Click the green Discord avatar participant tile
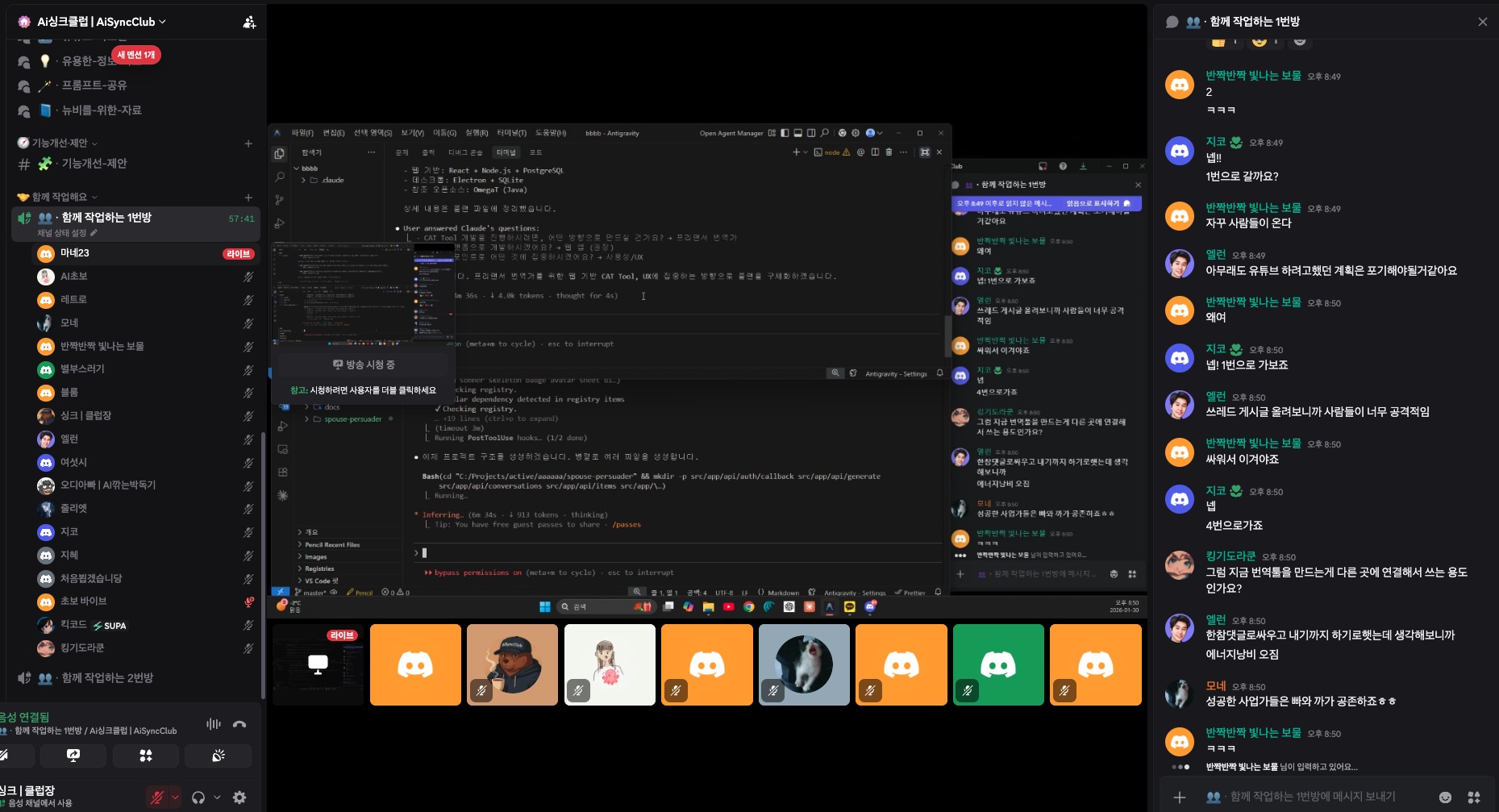This screenshot has height=812, width=1499. coord(997,665)
